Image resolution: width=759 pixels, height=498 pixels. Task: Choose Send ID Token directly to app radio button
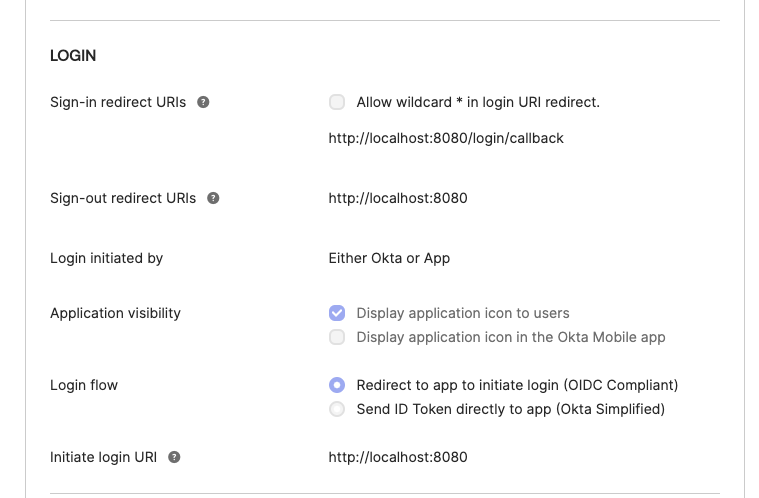[x=337, y=409]
